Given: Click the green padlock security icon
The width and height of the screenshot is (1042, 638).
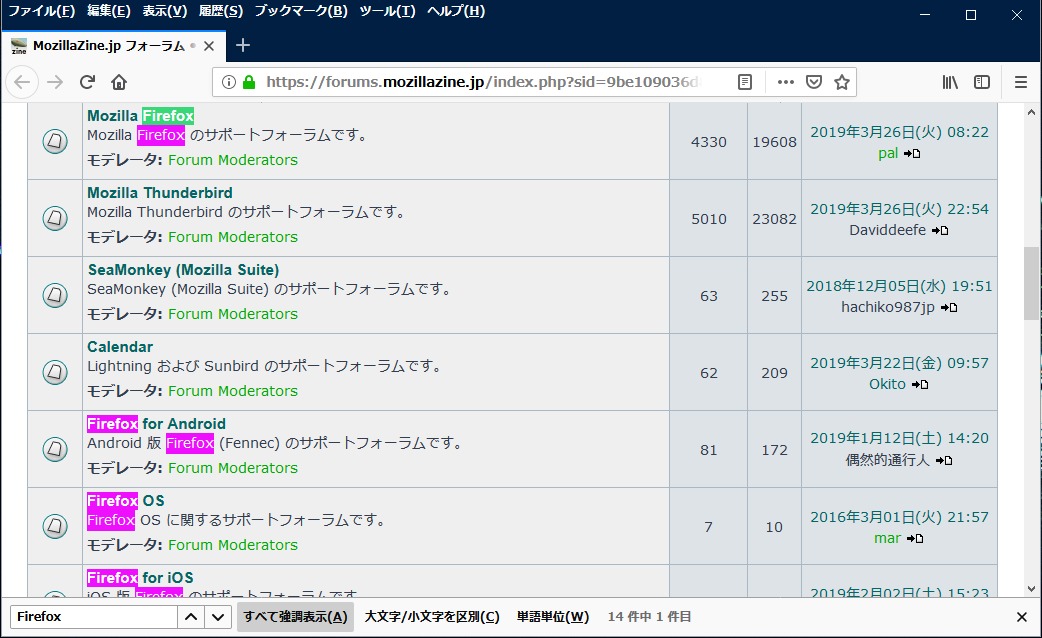Looking at the screenshot, I should click(x=249, y=82).
